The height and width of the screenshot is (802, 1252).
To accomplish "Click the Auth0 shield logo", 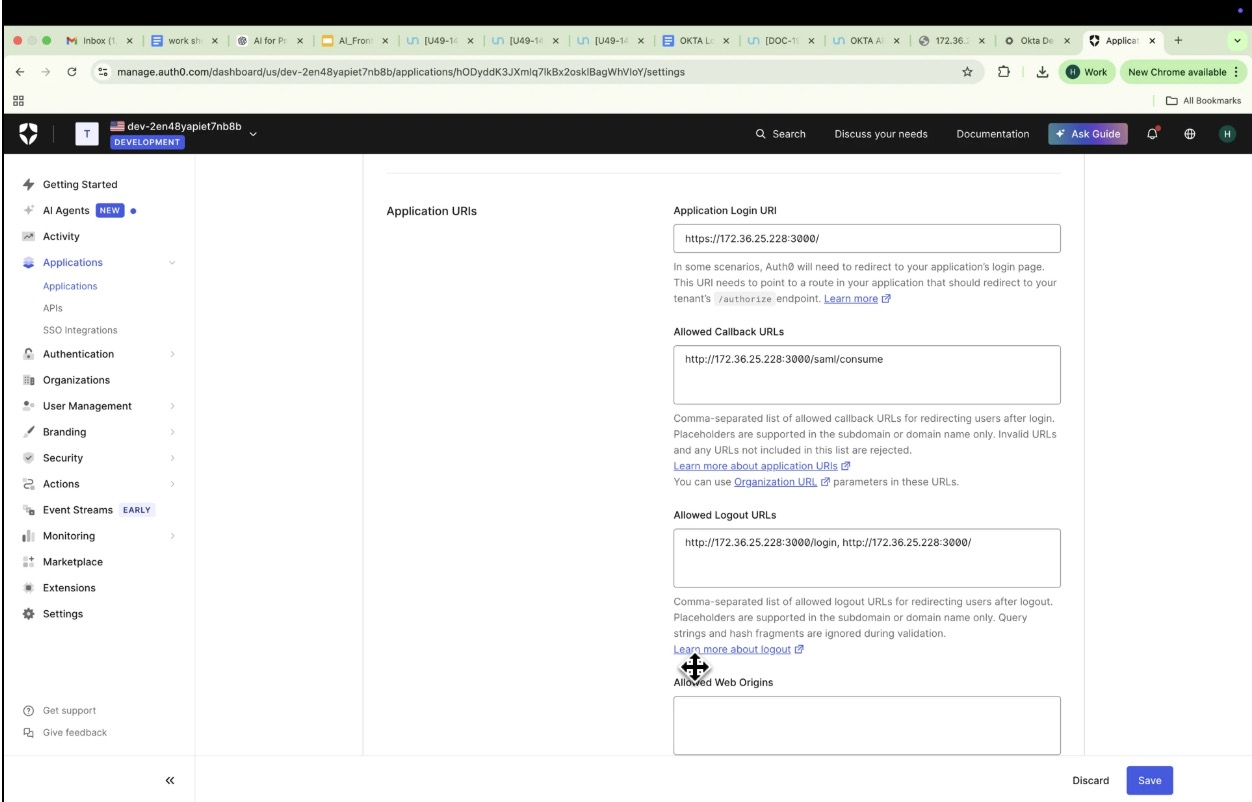I will tap(29, 134).
